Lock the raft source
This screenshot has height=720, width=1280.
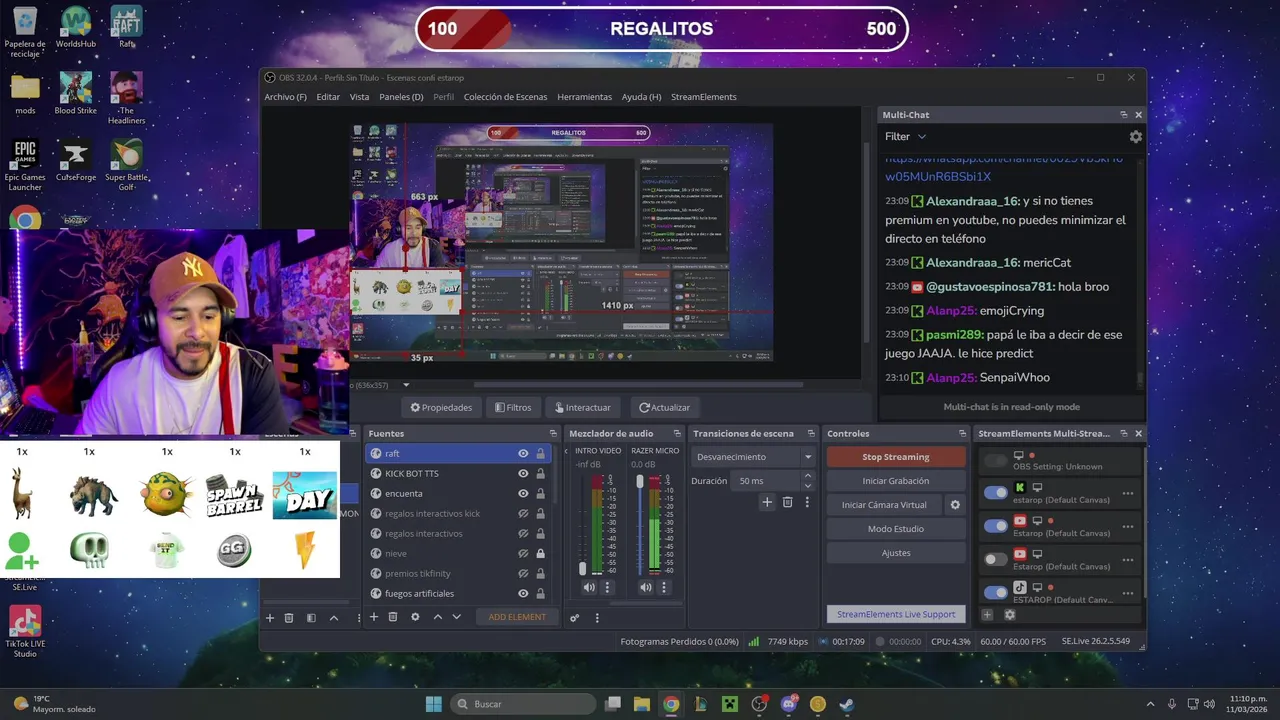point(540,453)
